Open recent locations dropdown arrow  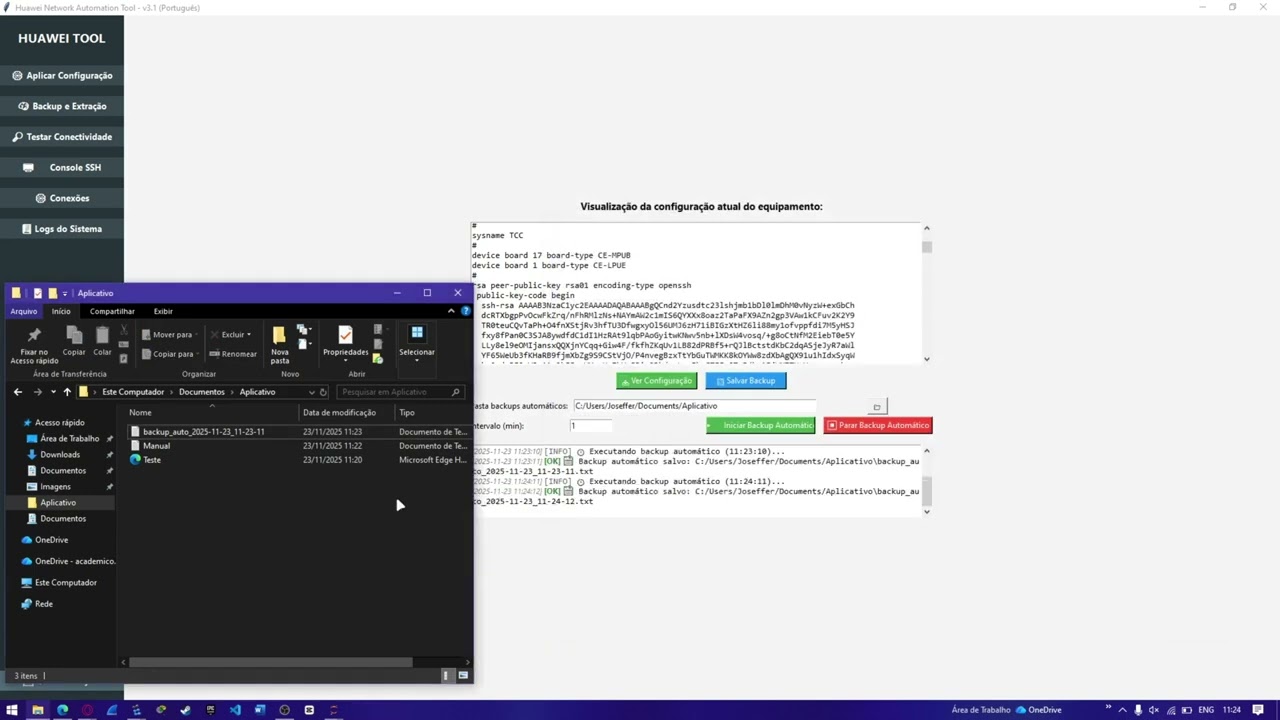pos(53,392)
